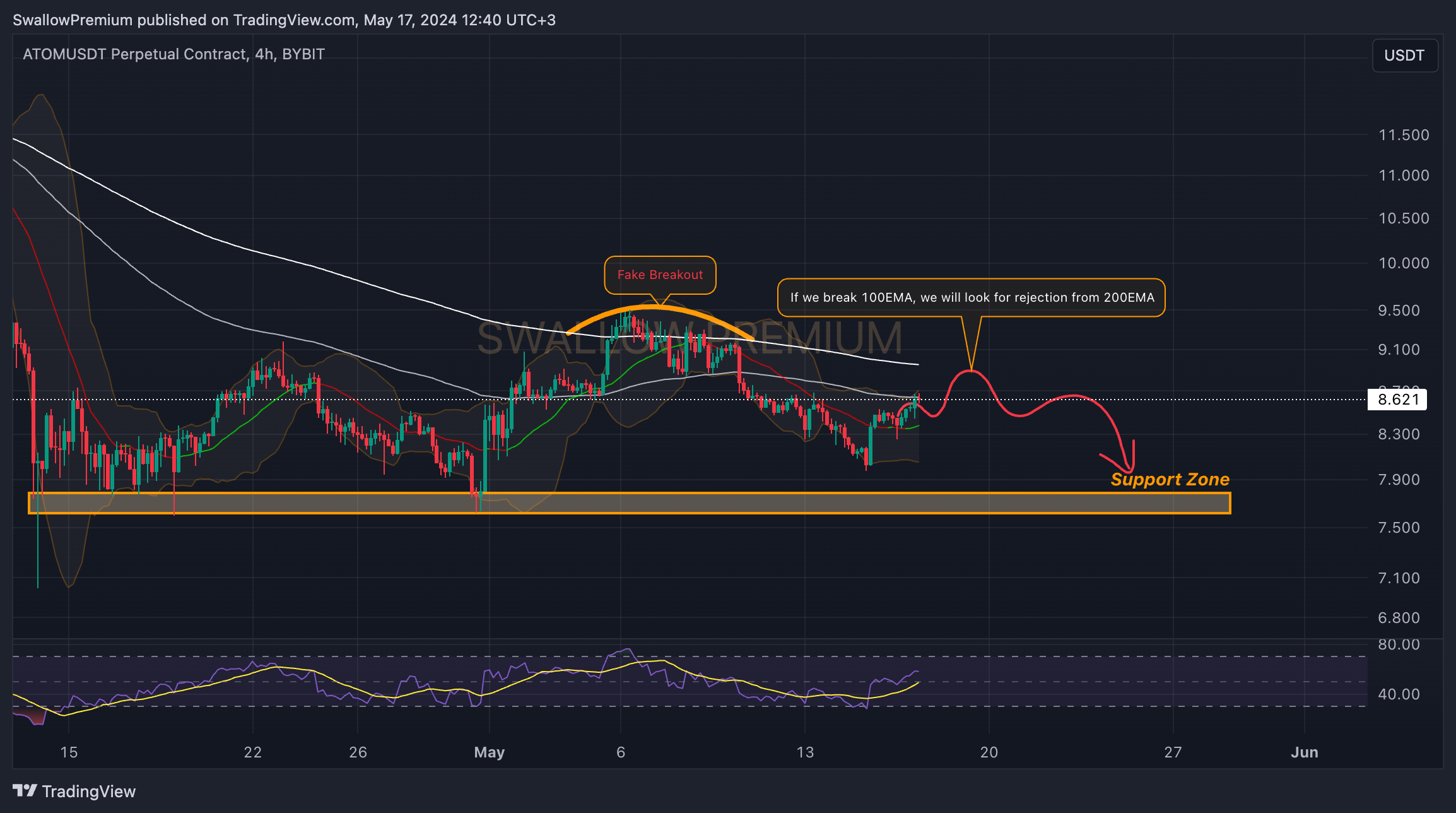Click the 15 date label on time axis
The width and height of the screenshot is (1456, 813).
tap(69, 752)
